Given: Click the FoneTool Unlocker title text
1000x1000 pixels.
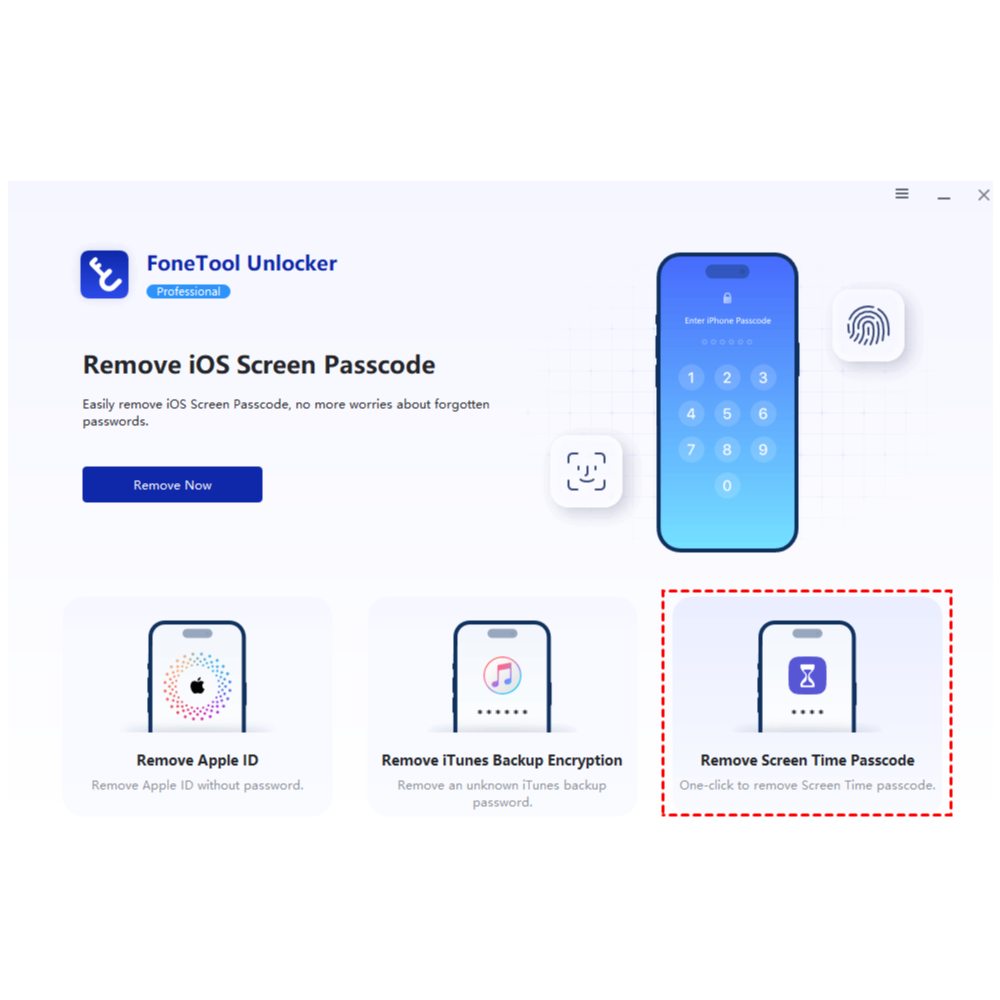Looking at the screenshot, I should 242,263.
